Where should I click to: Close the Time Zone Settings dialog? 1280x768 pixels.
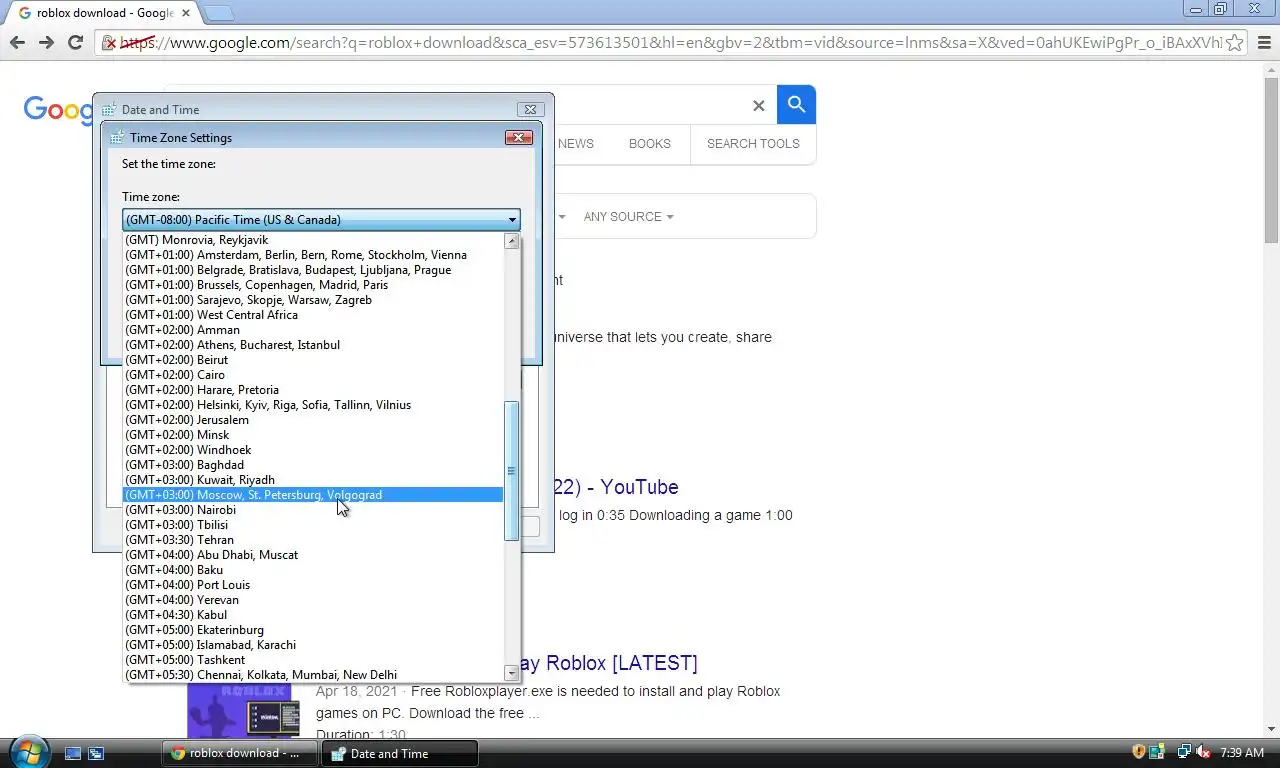(x=518, y=137)
